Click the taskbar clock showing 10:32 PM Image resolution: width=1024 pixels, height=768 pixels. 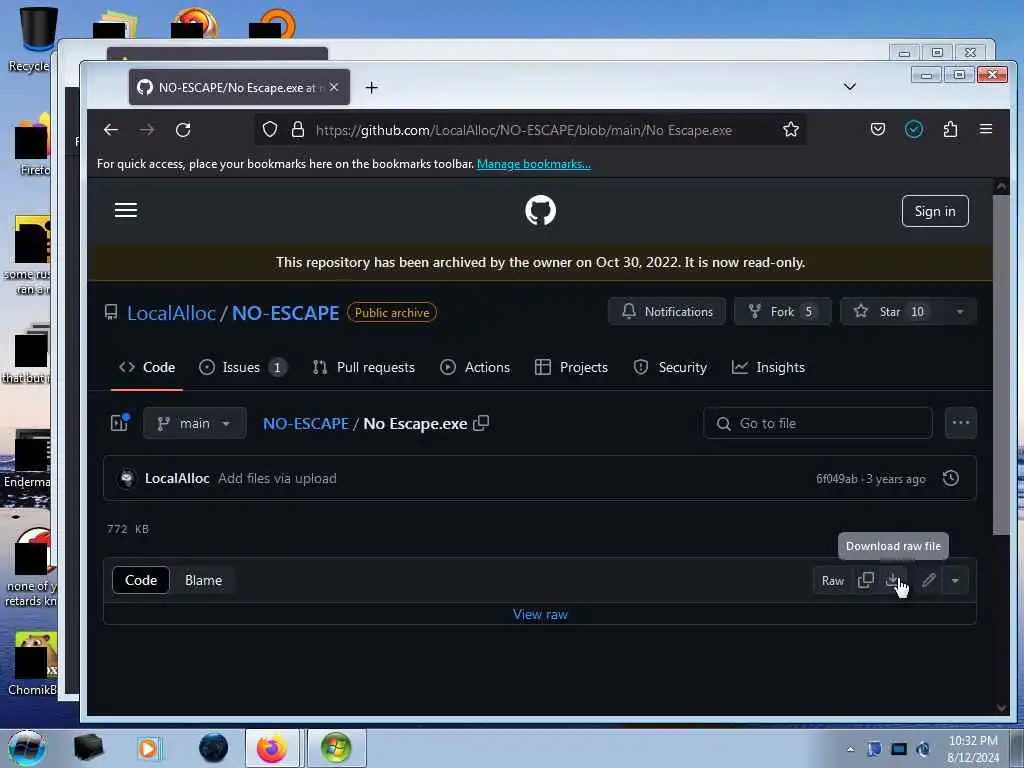click(x=973, y=748)
